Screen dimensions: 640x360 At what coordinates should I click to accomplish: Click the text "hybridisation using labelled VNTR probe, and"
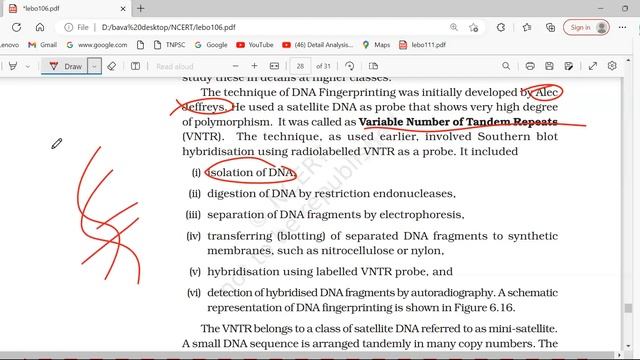(x=330, y=272)
